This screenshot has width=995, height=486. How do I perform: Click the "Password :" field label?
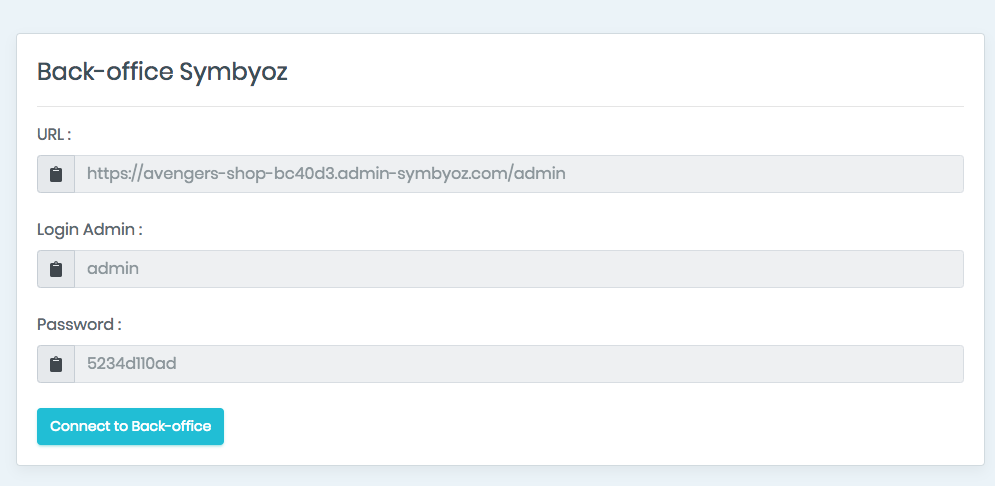(79, 325)
